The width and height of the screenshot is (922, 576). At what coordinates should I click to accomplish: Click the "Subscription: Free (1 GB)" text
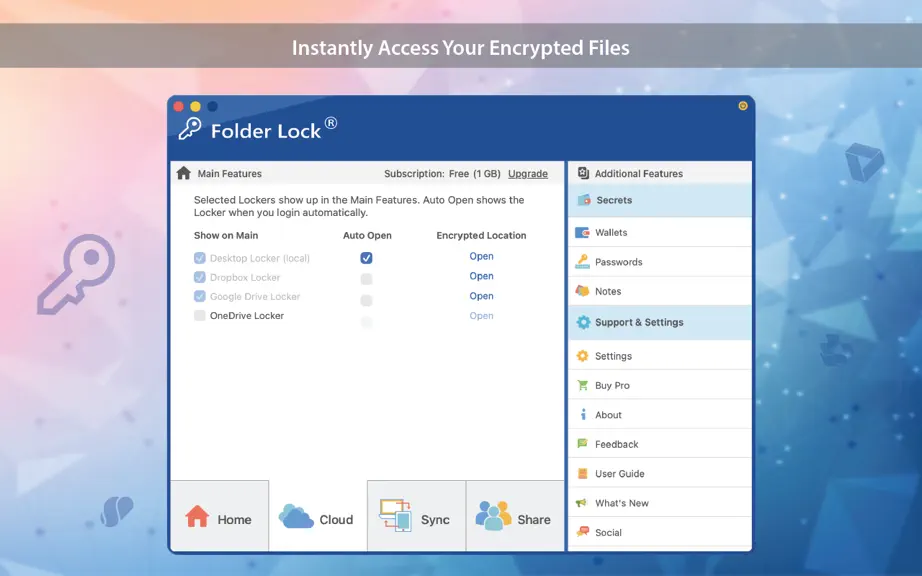(x=442, y=173)
